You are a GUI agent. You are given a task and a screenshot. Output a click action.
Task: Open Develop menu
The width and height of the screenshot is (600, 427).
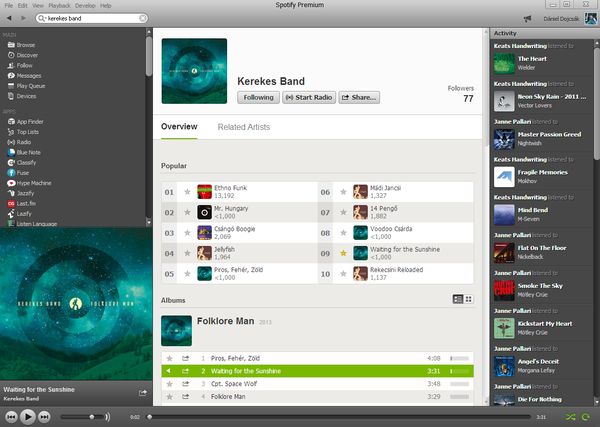85,5
